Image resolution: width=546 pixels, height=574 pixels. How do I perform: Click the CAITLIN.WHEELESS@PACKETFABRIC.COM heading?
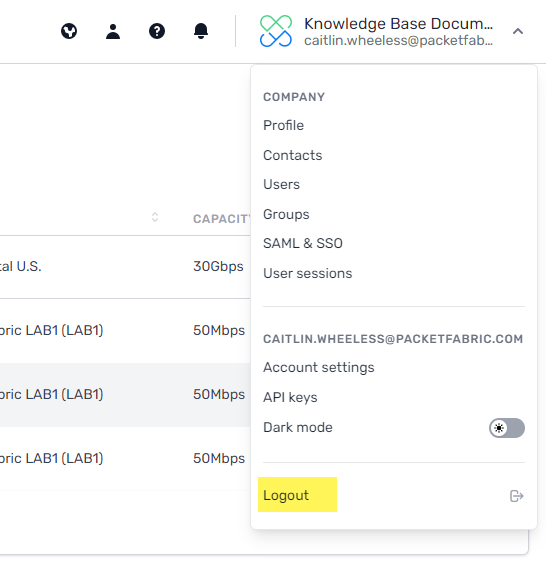pos(393,339)
